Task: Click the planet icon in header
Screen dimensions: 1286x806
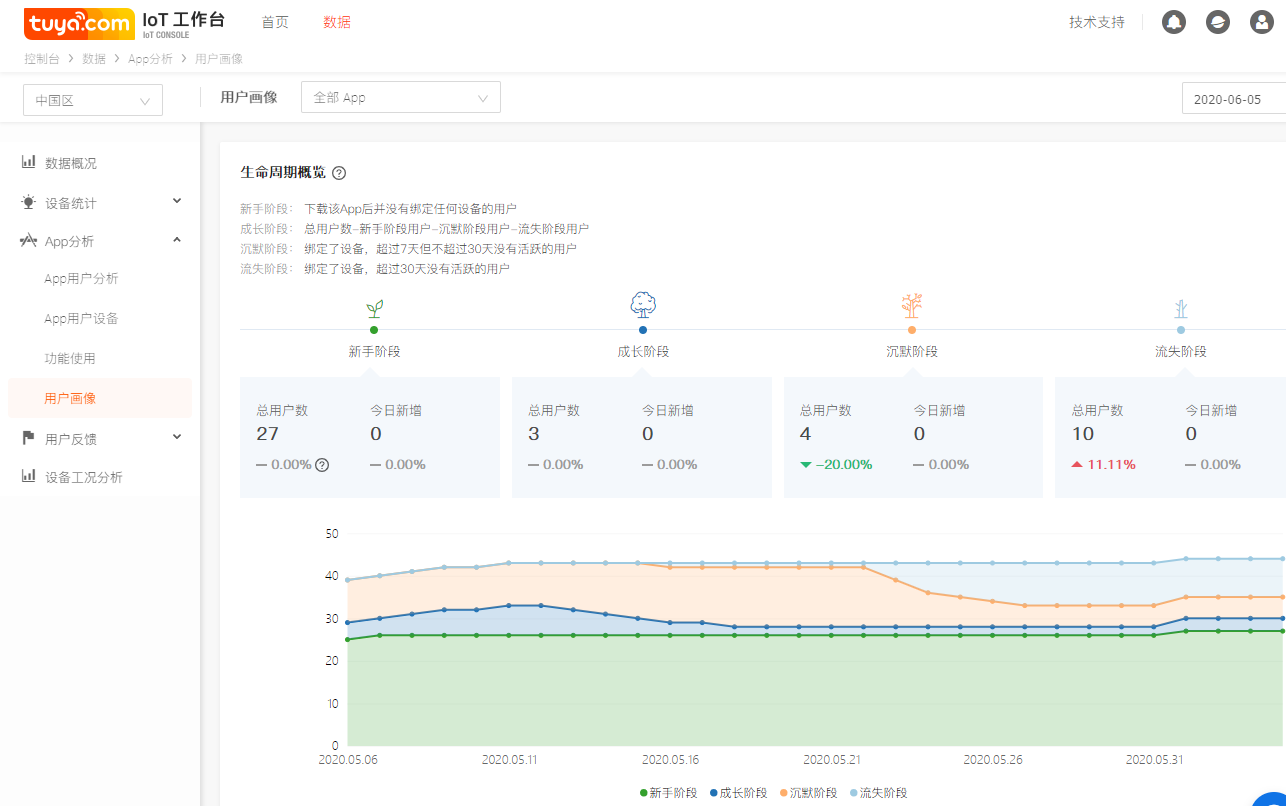Action: coord(1218,22)
